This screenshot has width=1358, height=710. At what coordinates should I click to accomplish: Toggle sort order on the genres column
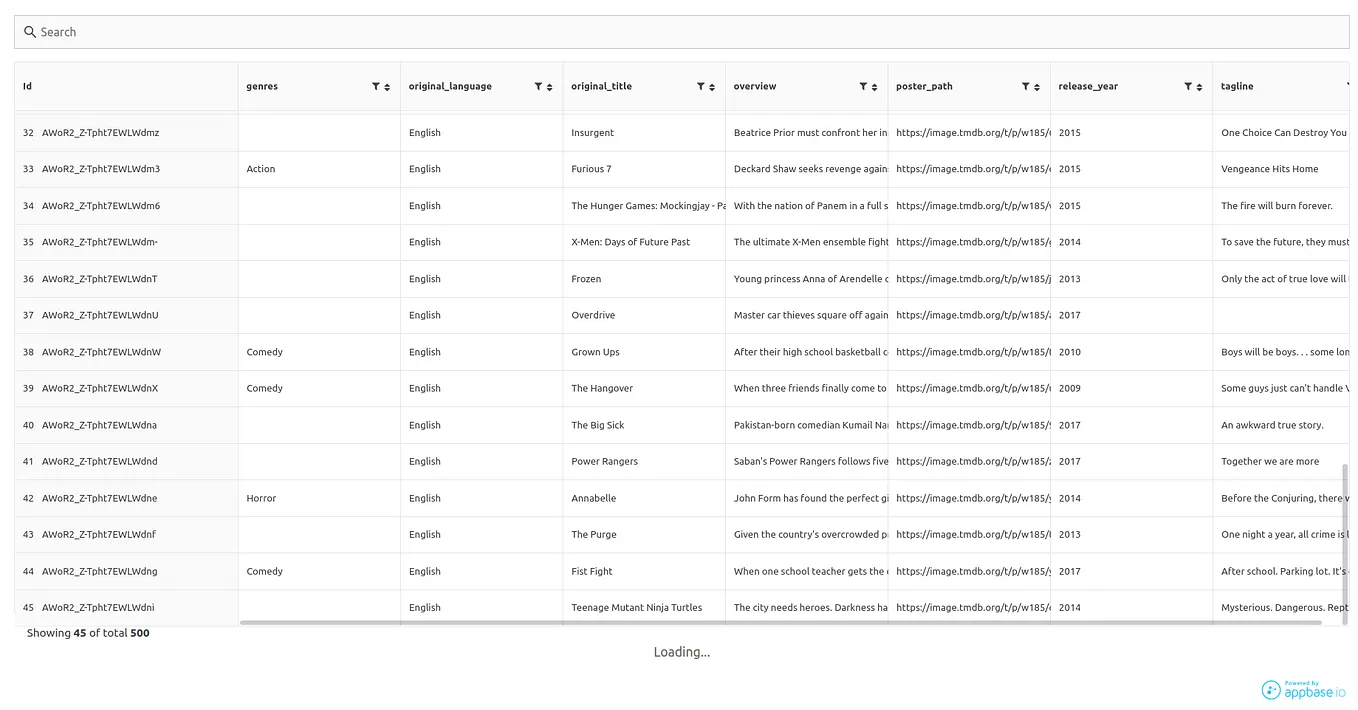387,86
